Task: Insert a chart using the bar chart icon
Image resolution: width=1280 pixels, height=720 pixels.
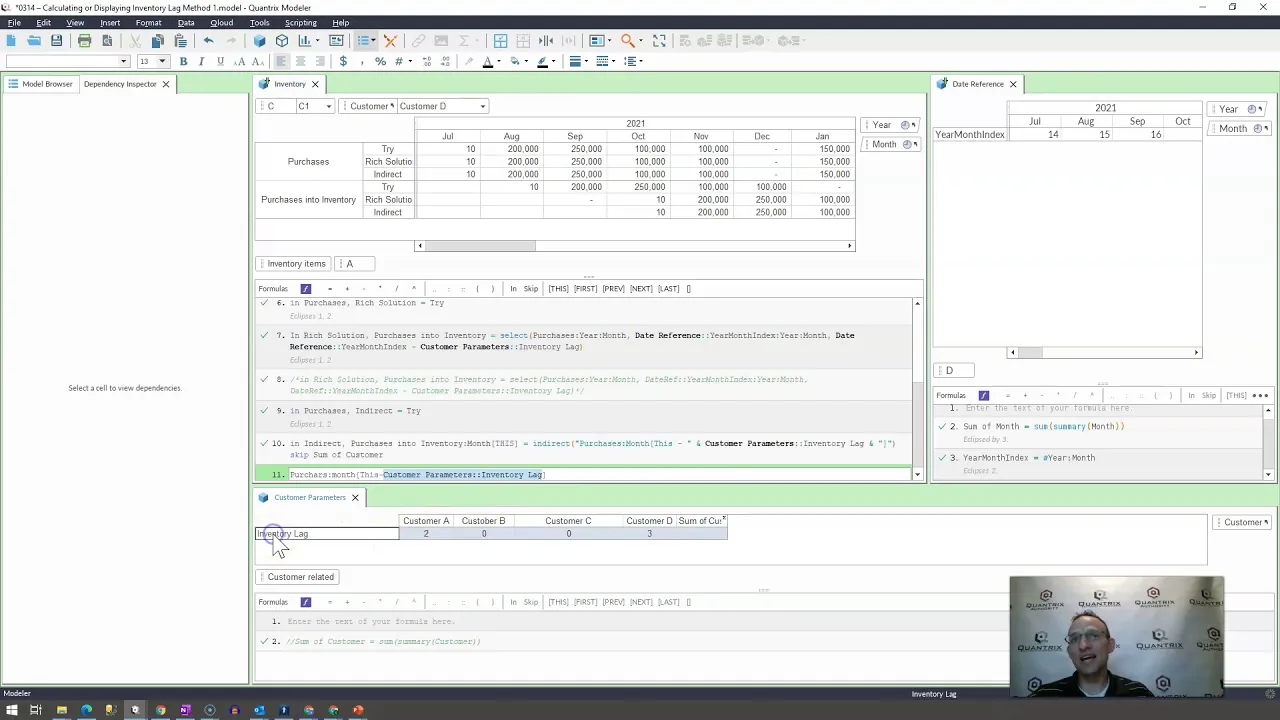Action: tap(304, 41)
